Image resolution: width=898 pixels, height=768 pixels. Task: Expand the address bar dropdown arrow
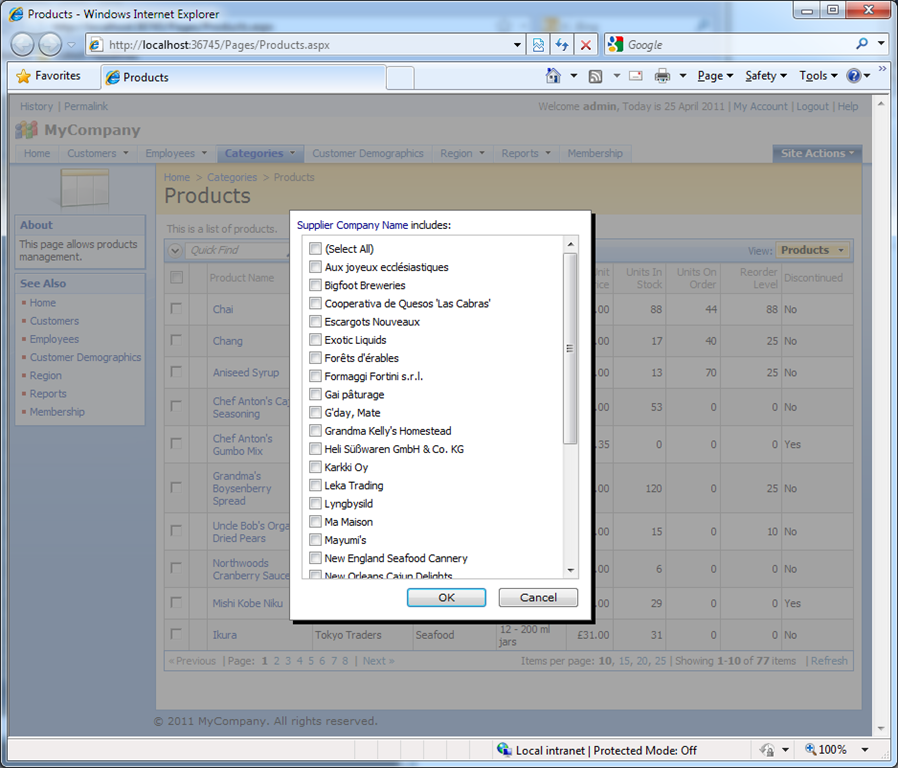point(517,45)
